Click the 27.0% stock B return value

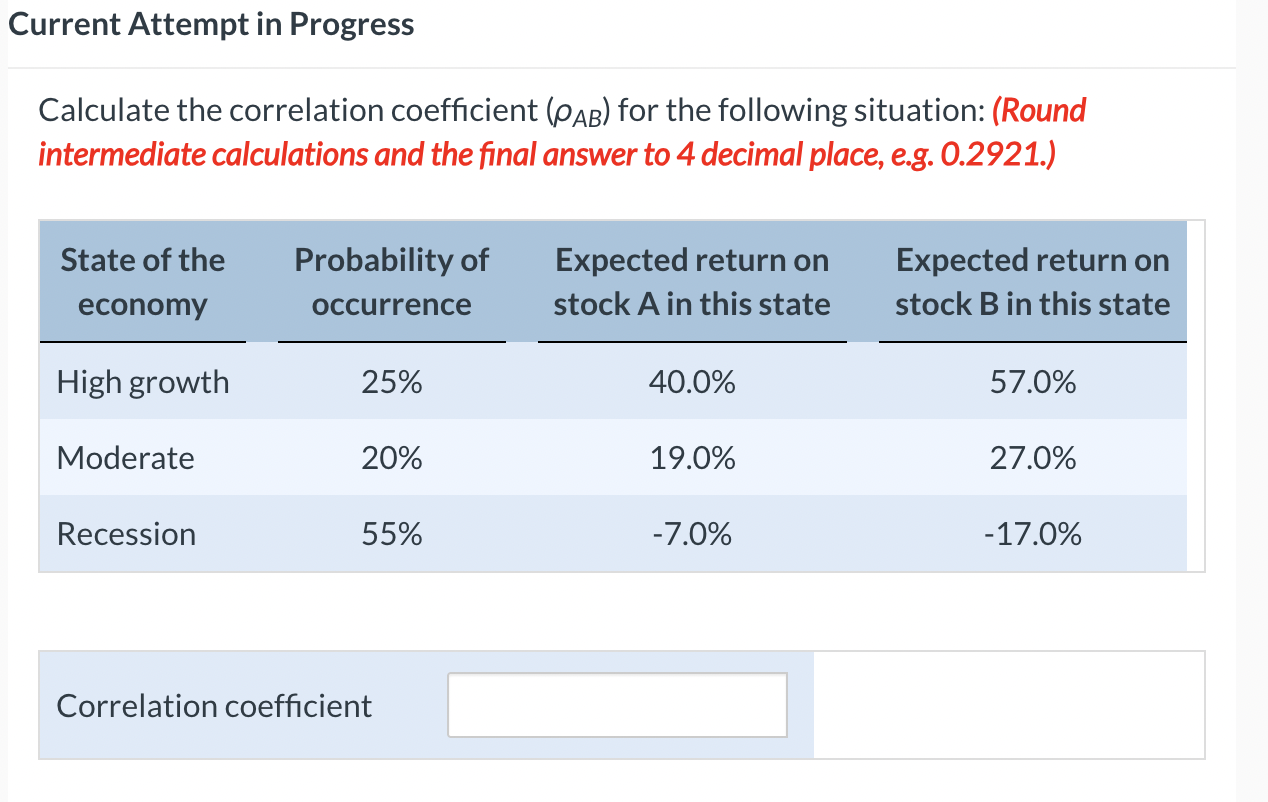[x=1033, y=458]
